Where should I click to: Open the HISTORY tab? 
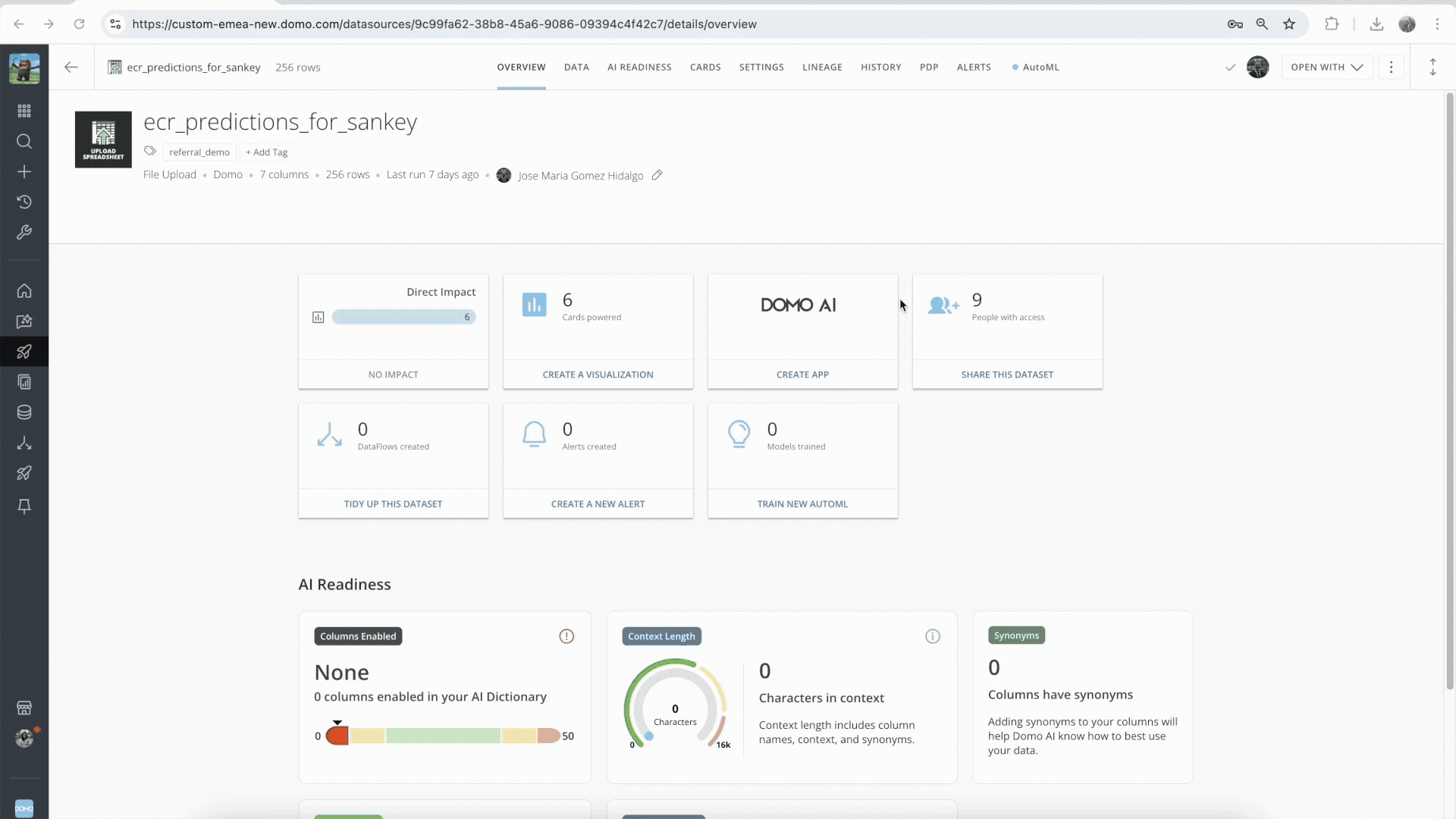(x=880, y=67)
